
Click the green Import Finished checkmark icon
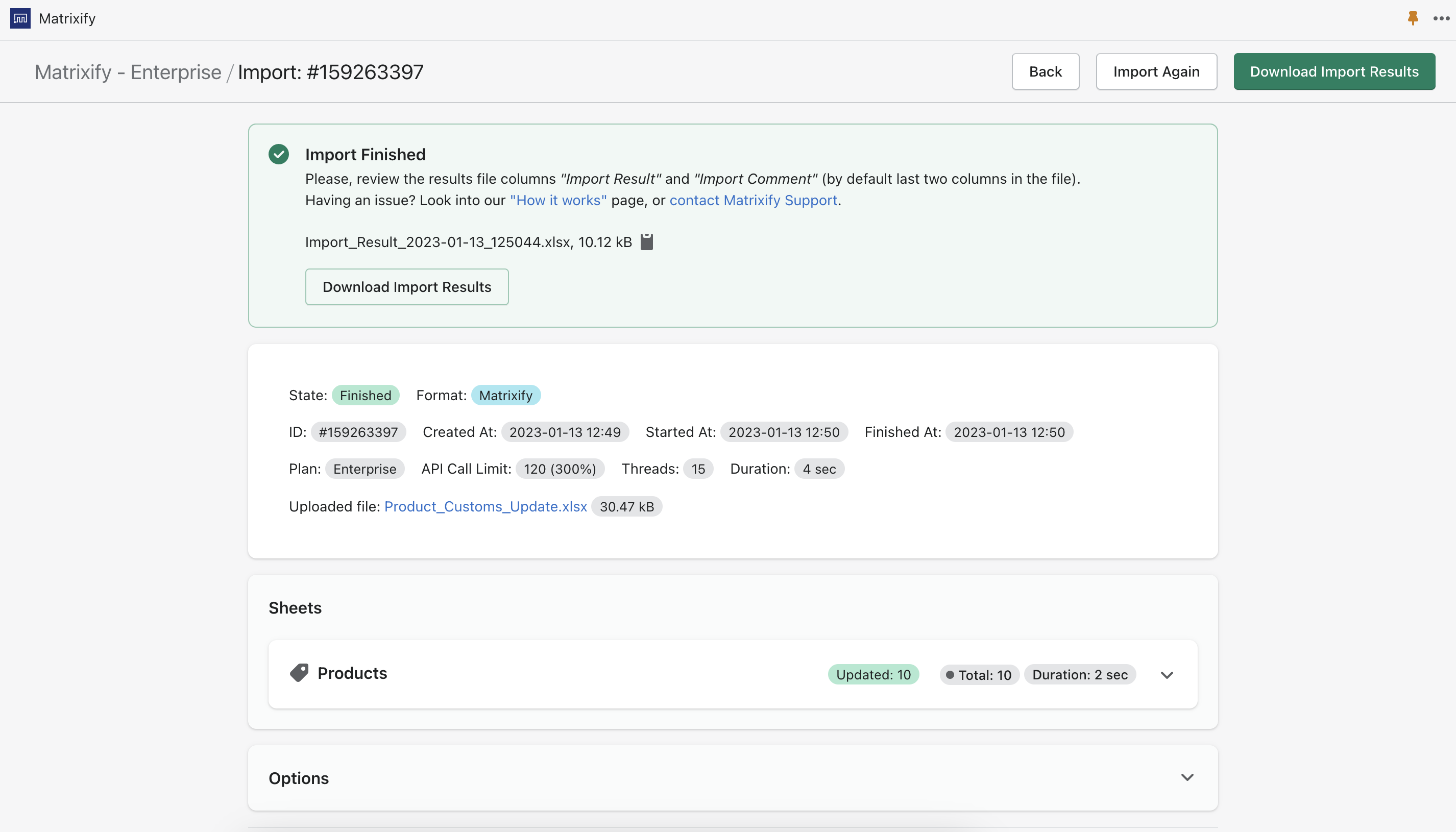click(279, 154)
